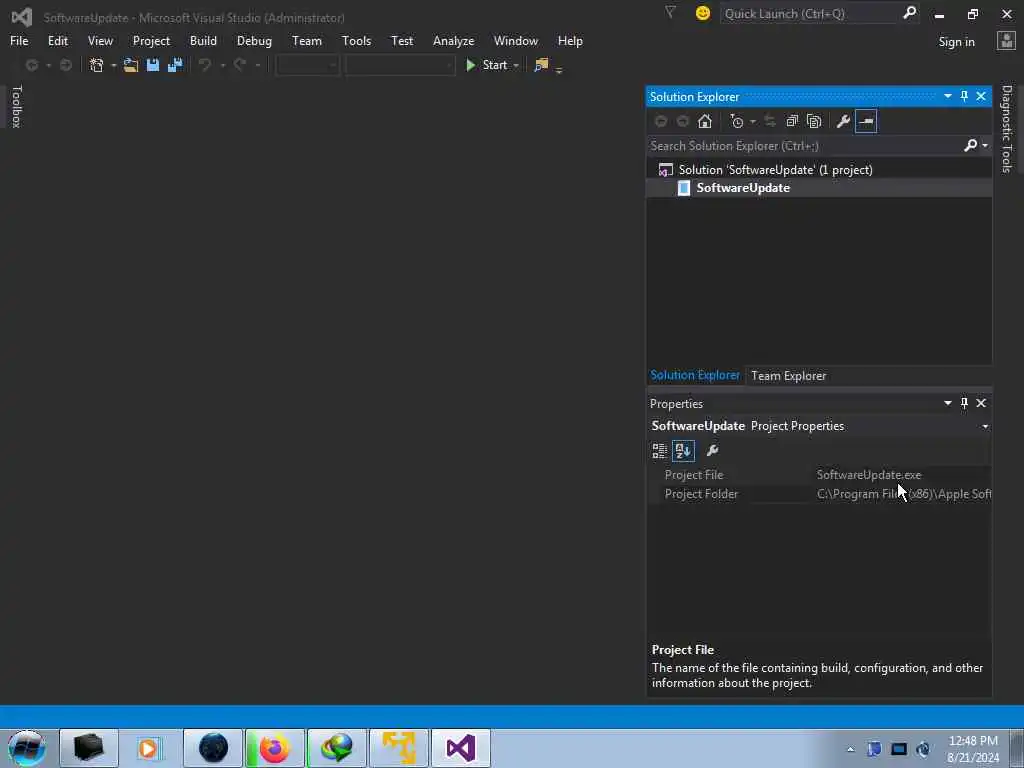Toggle Alphabetical sort in Properties panel
Screen dimensions: 1024x768
(683, 451)
